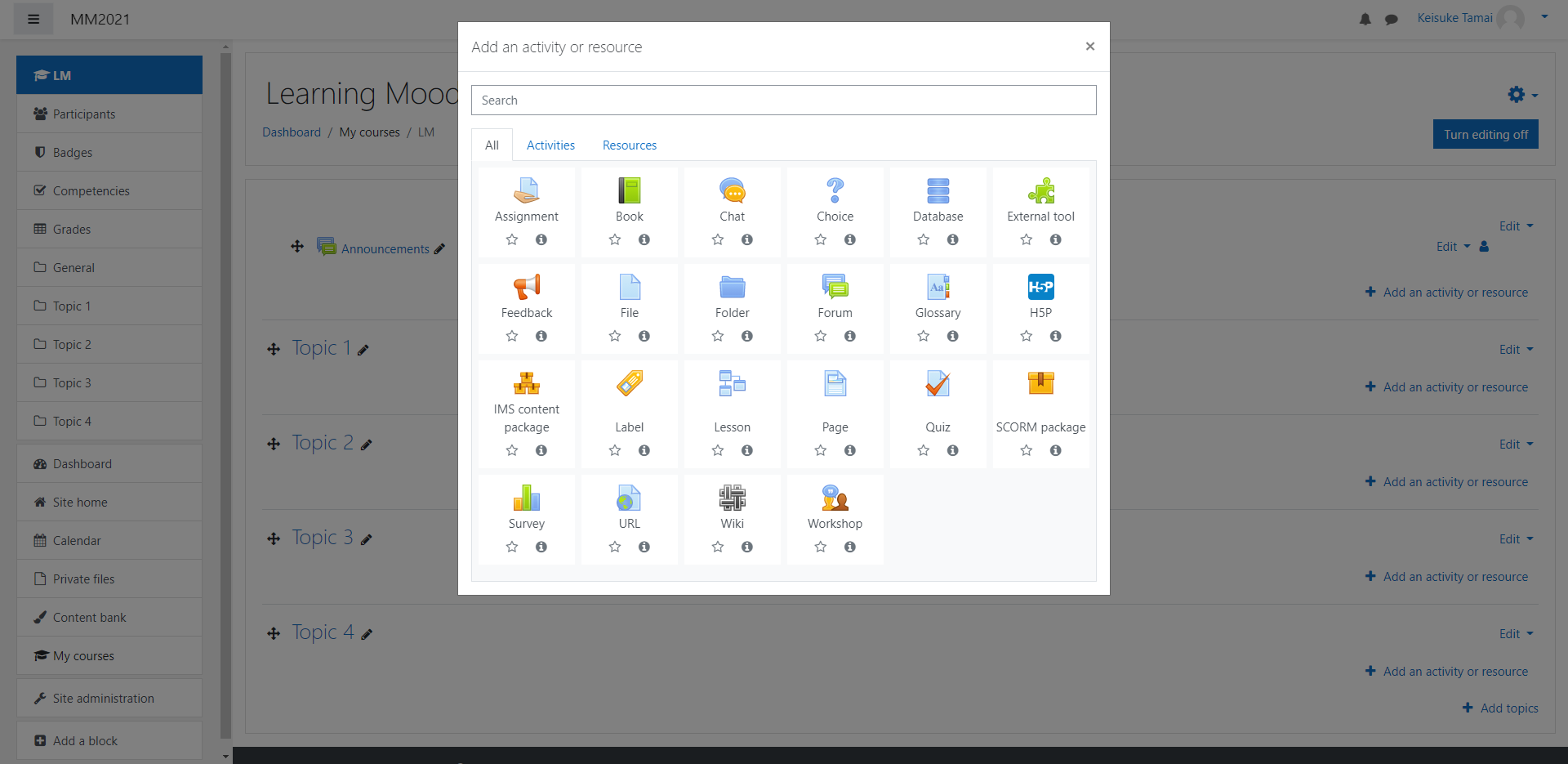Viewport: 1568px width, 764px height.
Task: Switch to the All tab
Action: [x=492, y=145]
